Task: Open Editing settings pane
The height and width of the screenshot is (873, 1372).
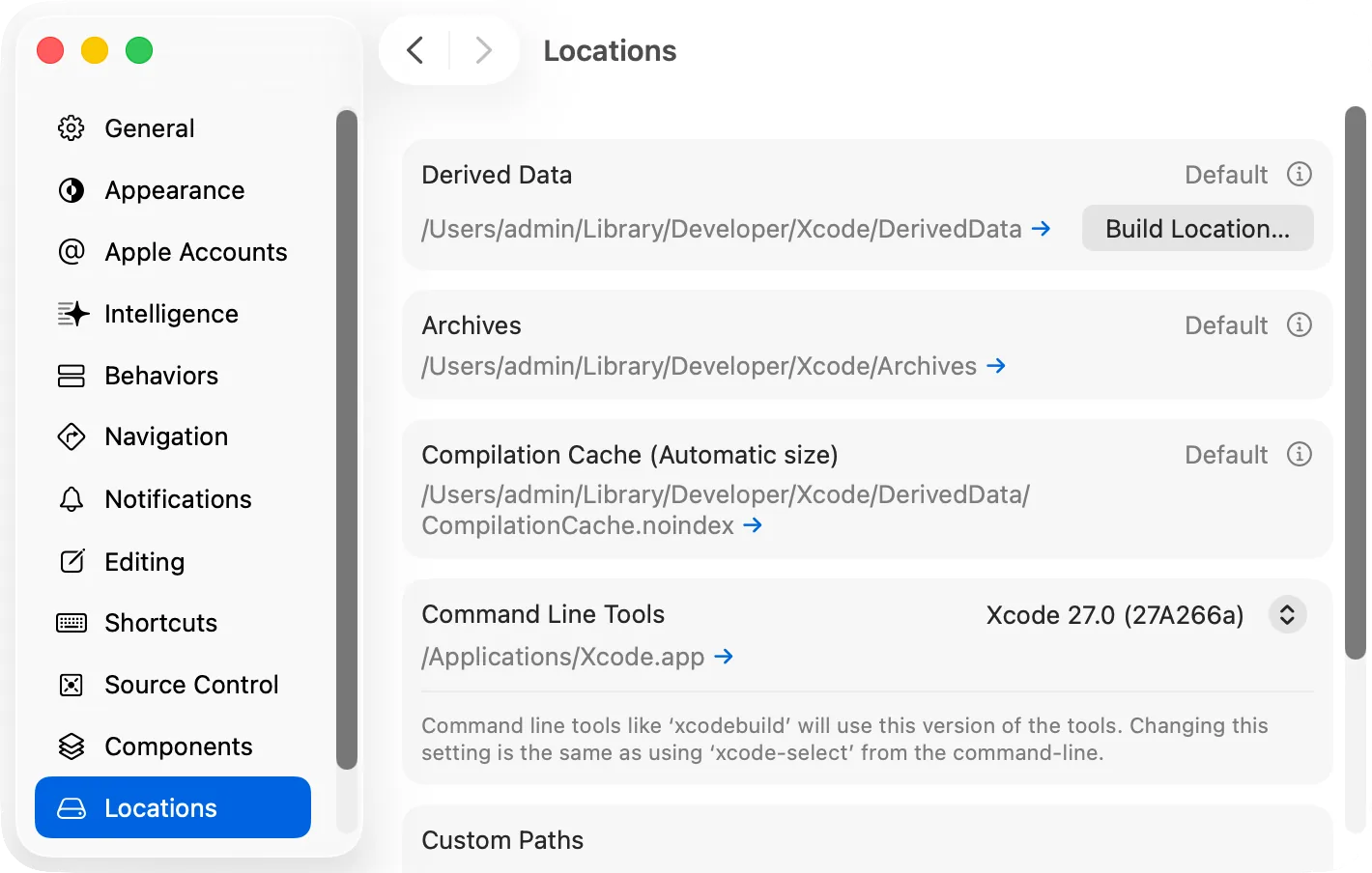Action: tap(173, 561)
